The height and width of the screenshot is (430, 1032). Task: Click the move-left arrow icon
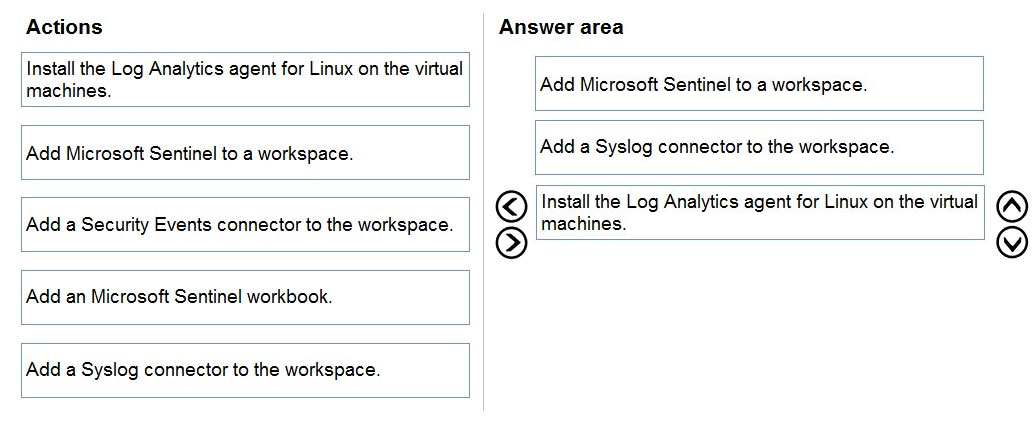[x=511, y=207]
